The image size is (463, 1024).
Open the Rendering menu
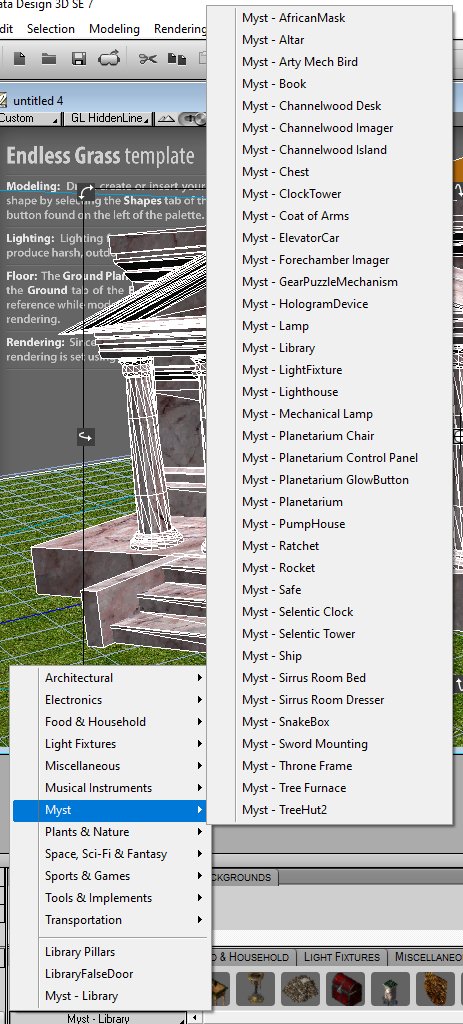[180, 29]
